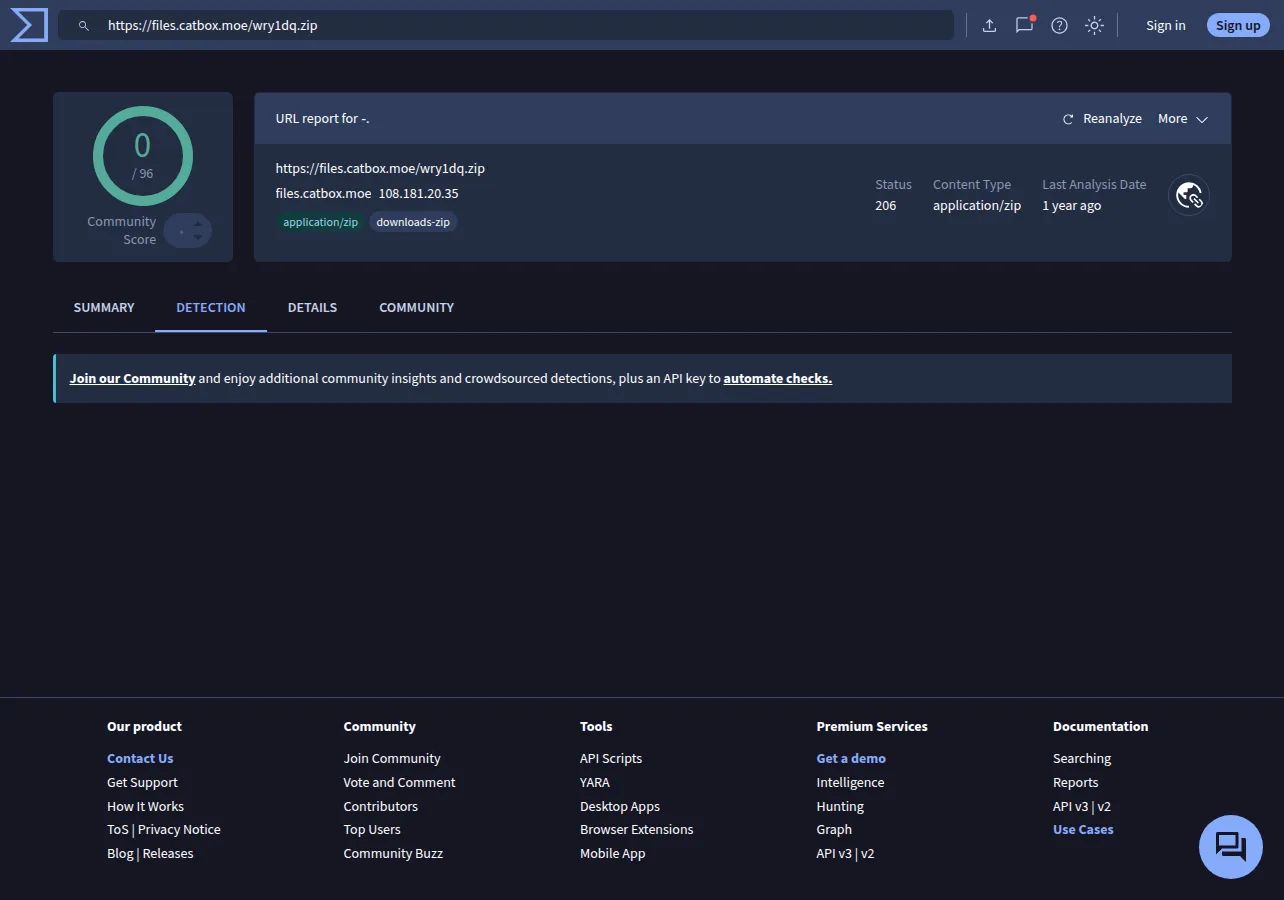
Task: Click the globe link icon in report
Action: click(1189, 195)
